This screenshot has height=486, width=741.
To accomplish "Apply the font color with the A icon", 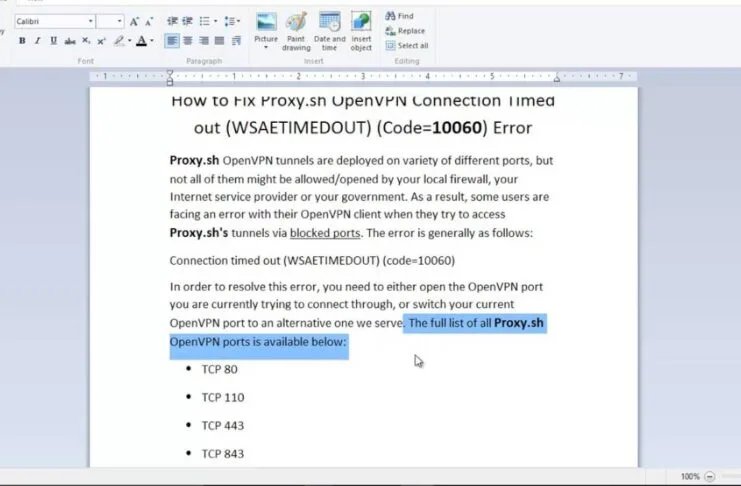I will pos(141,41).
